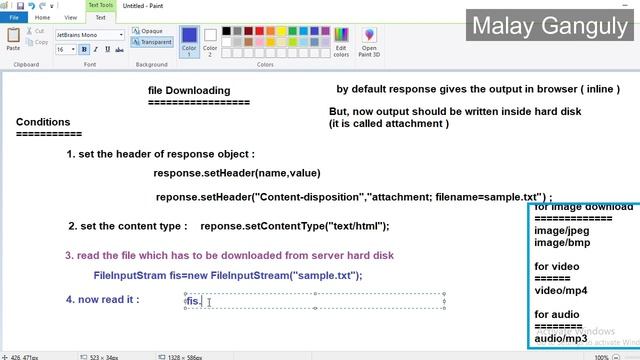Click the Text Tools contextual tab header

(x=100, y=5)
